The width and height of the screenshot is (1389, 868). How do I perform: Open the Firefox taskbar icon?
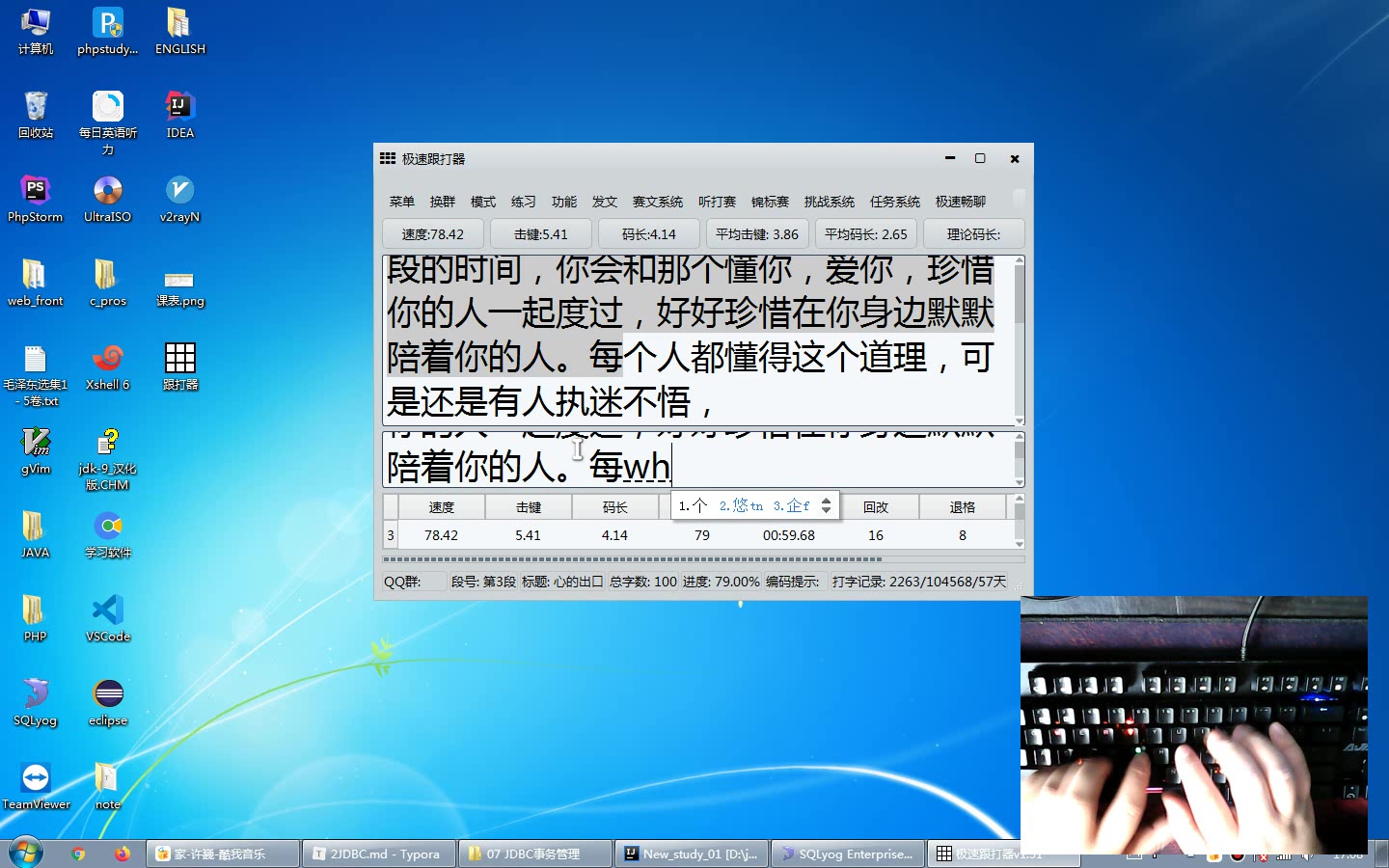coord(122,854)
